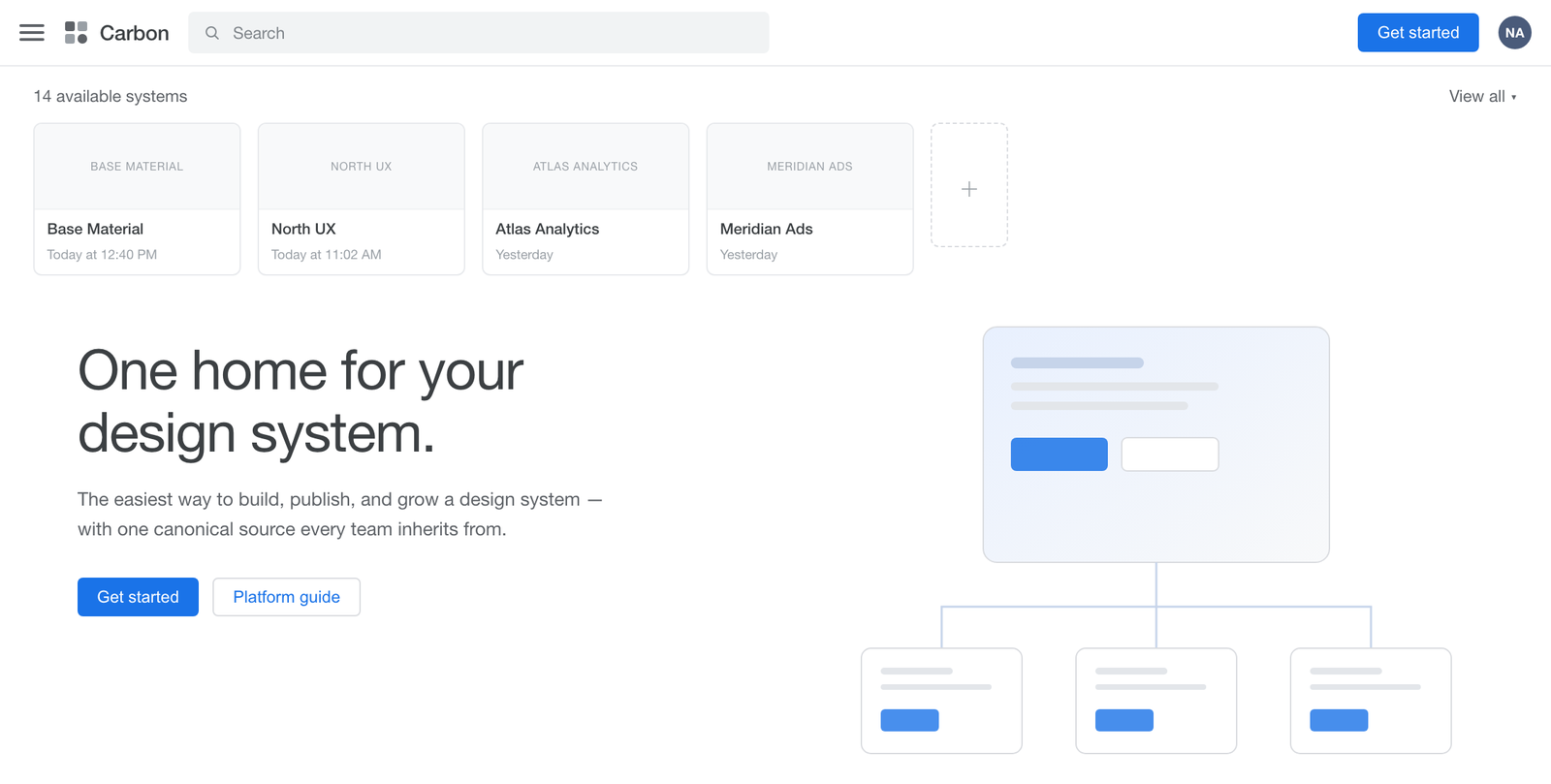Expand the View all dropdown

point(1482,96)
